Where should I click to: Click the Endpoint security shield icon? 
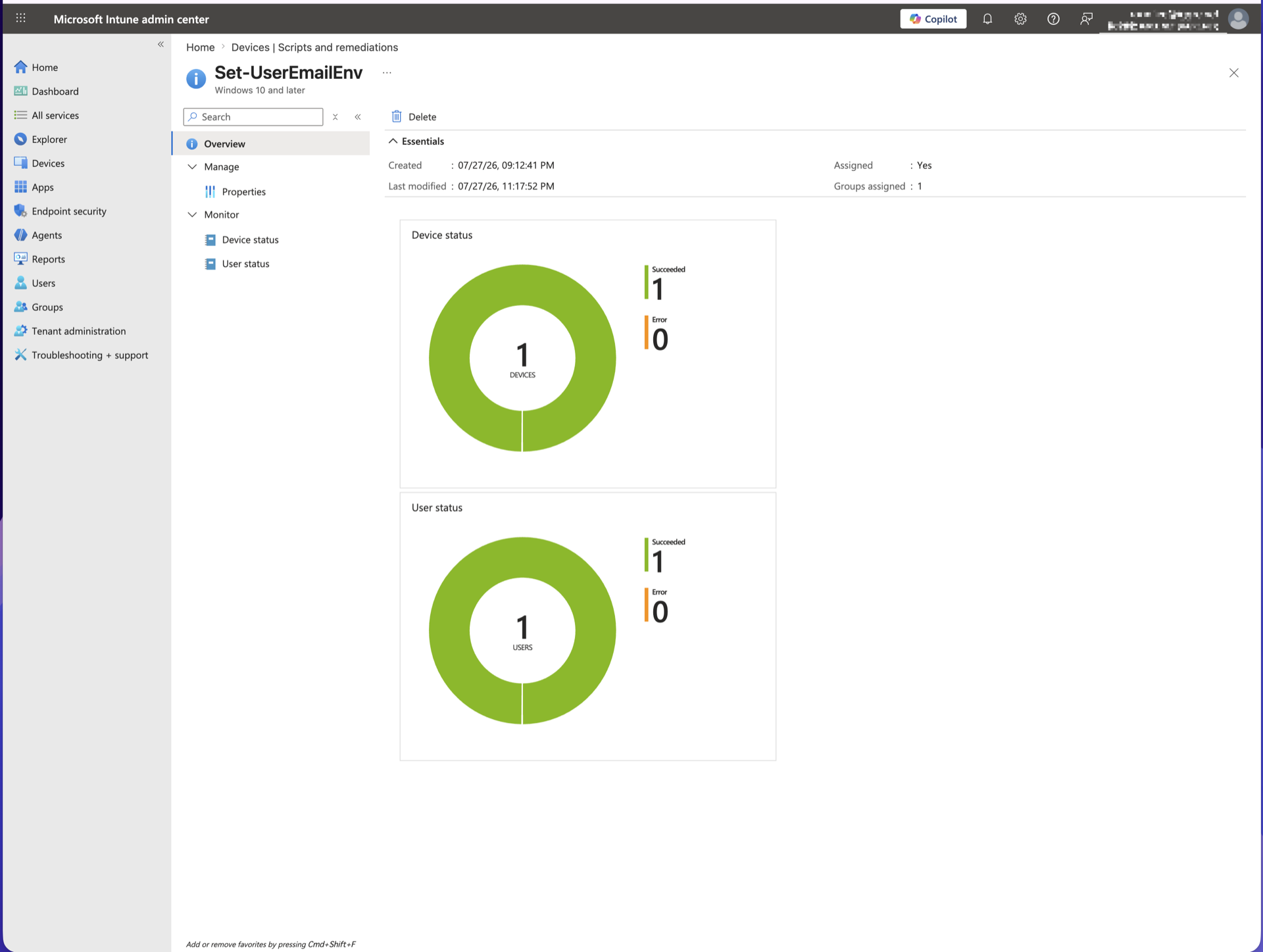[x=20, y=211]
